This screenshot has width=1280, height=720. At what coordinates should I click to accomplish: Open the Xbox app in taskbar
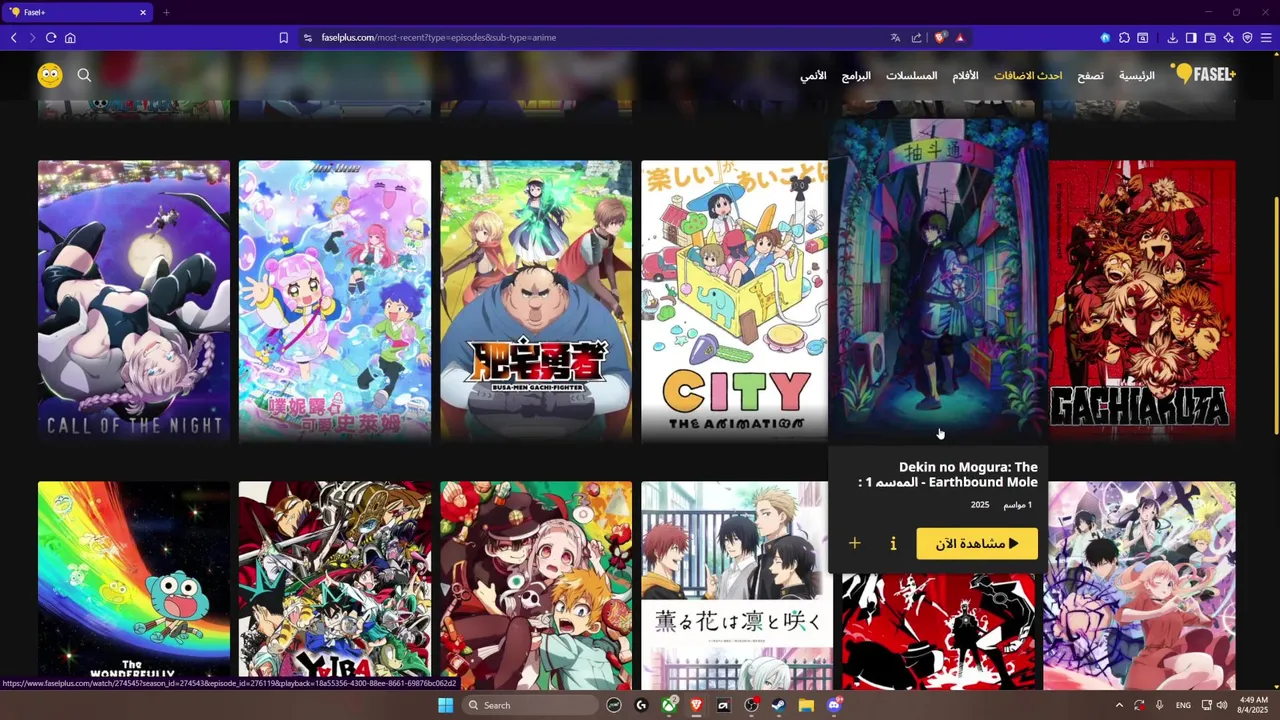669,705
